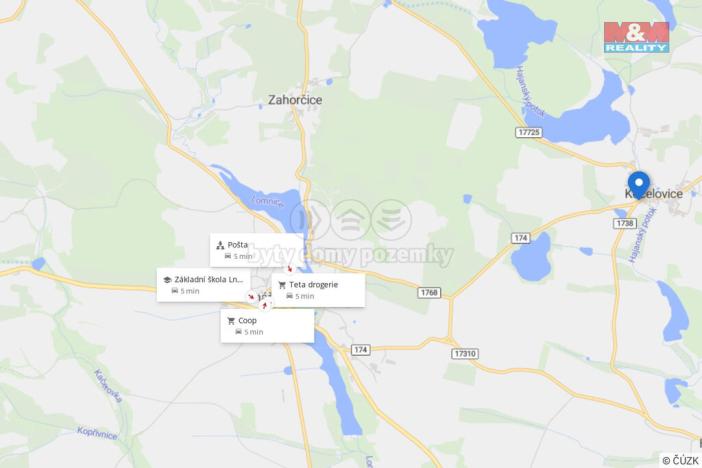The height and width of the screenshot is (468, 702).
Task: Click road 1738 shield near Kocelovice
Action: (x=625, y=223)
